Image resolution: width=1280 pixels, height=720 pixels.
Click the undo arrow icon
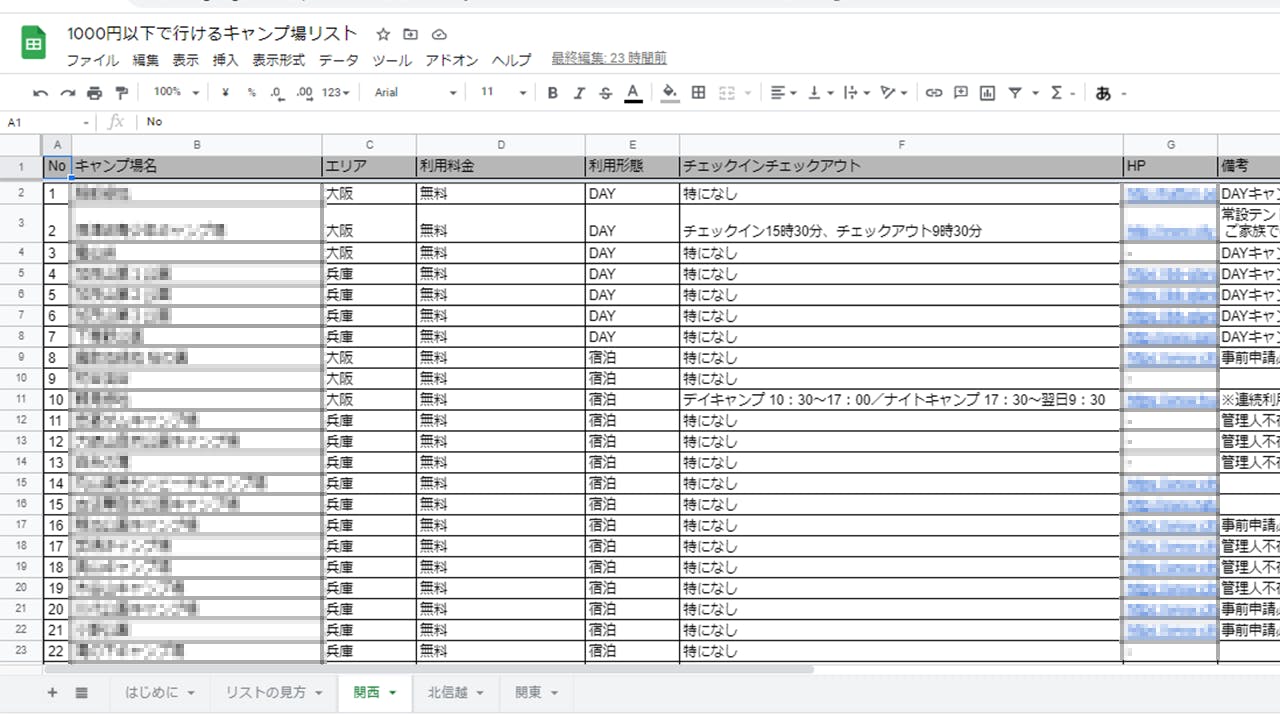pos(40,93)
